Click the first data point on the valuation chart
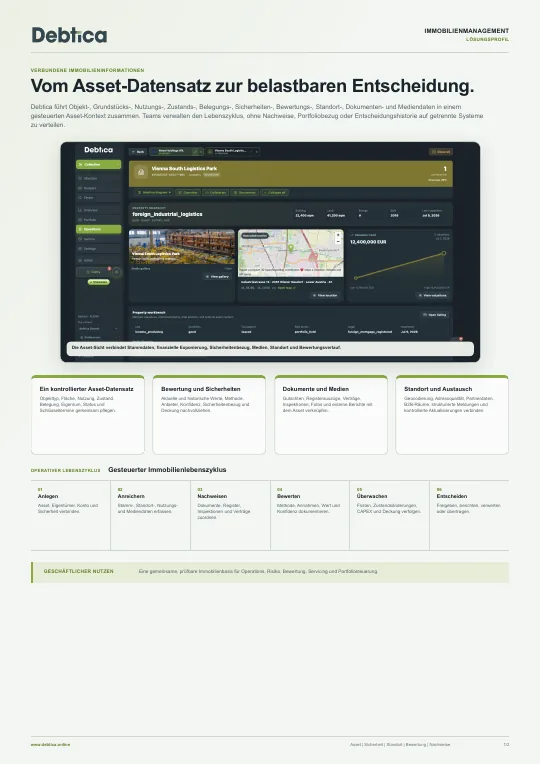 point(356,278)
